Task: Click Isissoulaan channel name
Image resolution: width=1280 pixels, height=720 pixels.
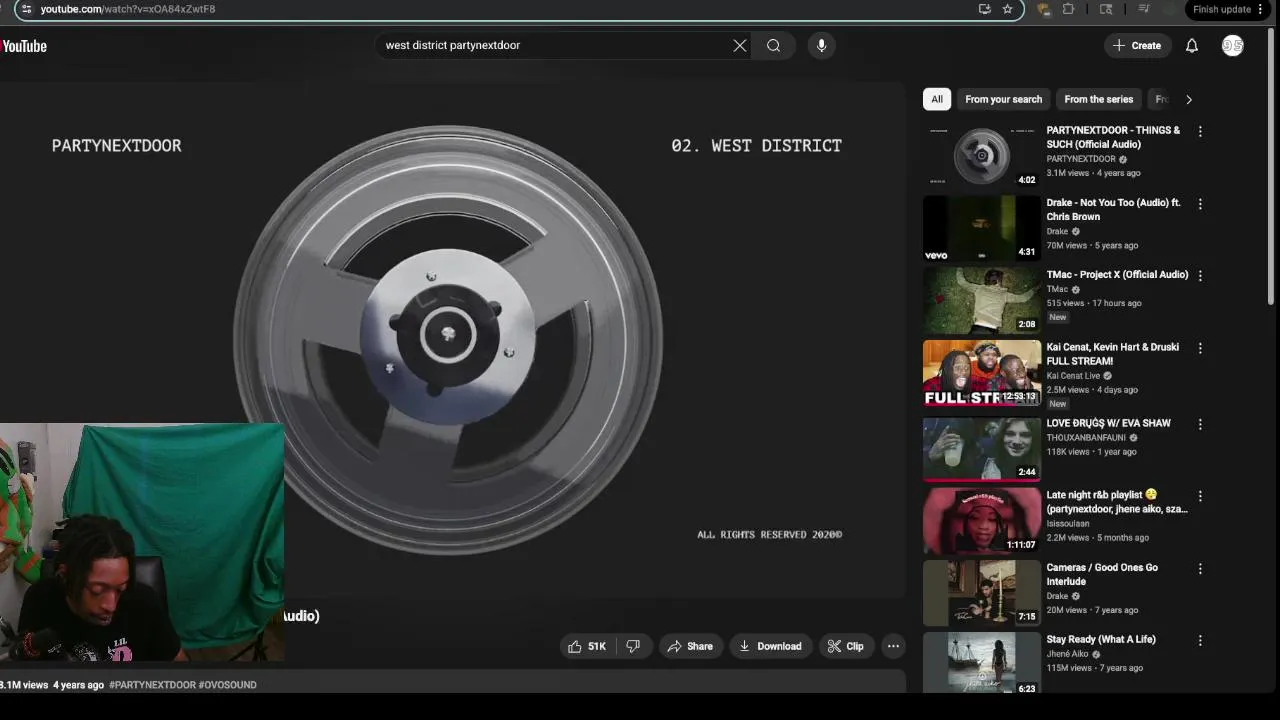Action: [1068, 524]
